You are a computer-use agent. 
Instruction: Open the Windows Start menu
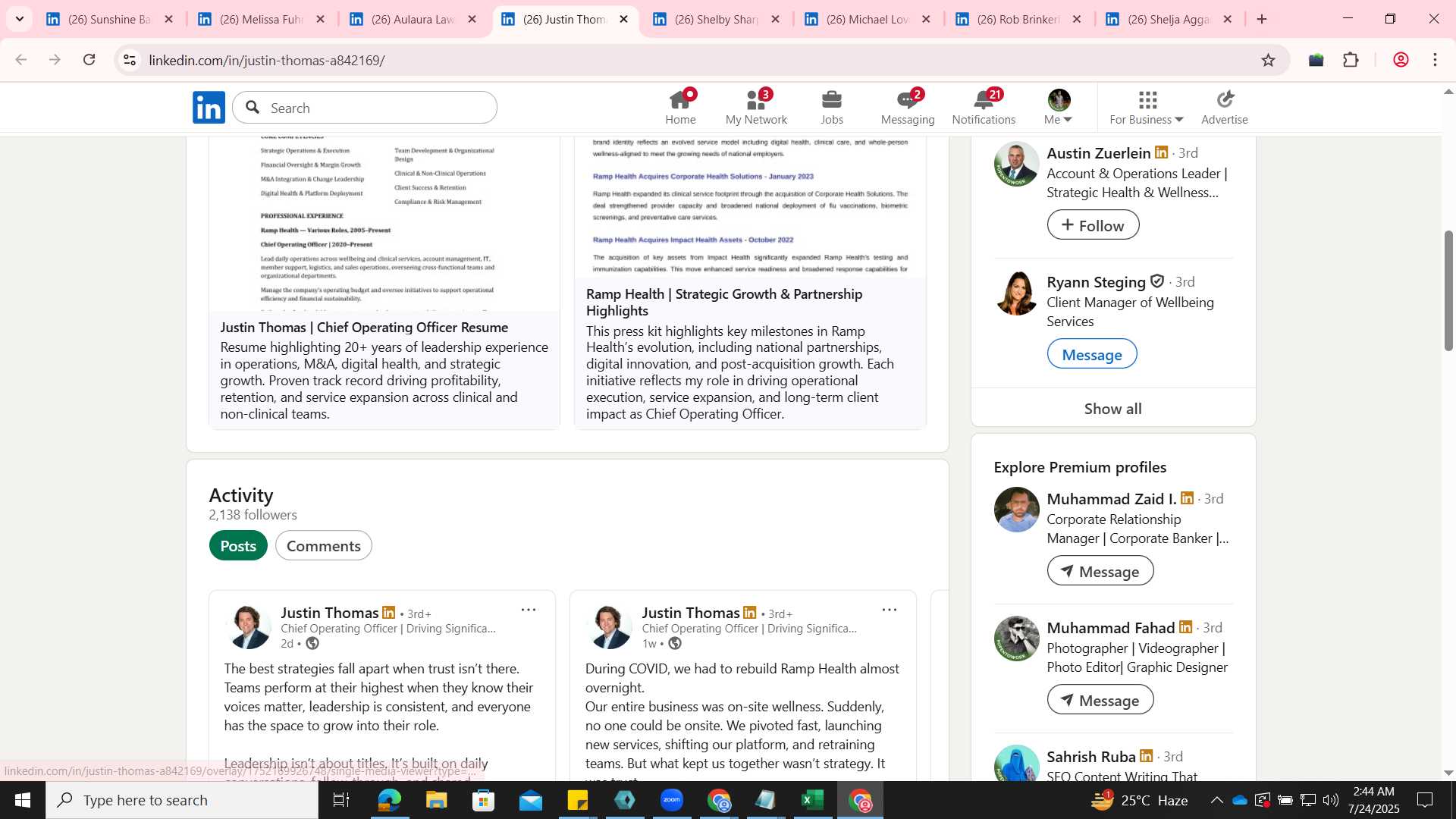coord(22,800)
